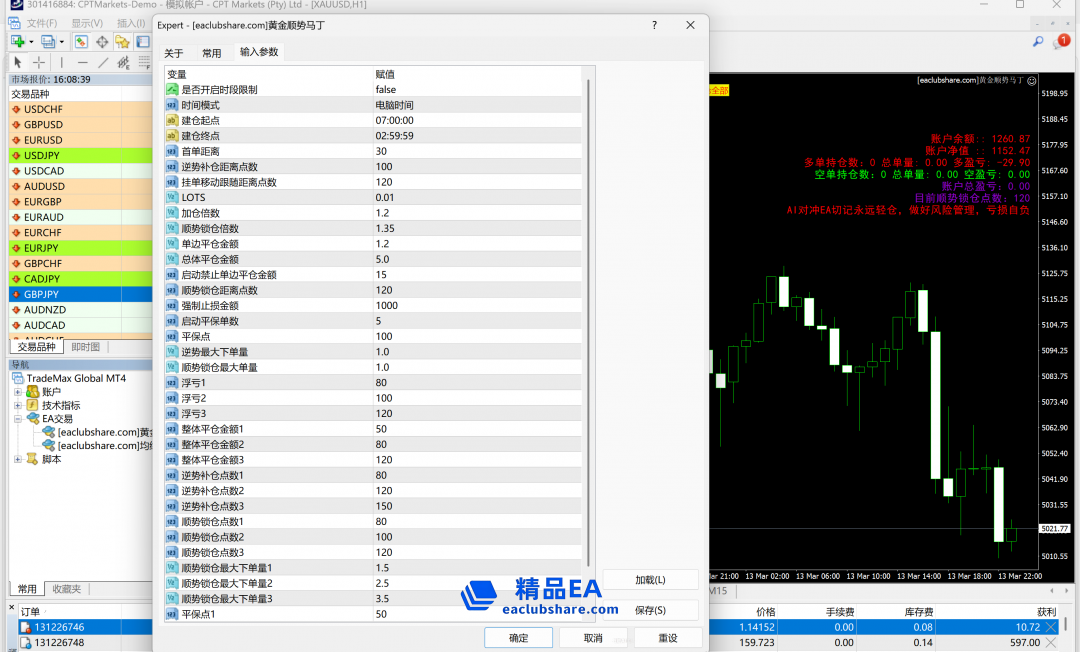Expand the 脚本 tree node
The image size is (1080, 652).
click(18, 459)
